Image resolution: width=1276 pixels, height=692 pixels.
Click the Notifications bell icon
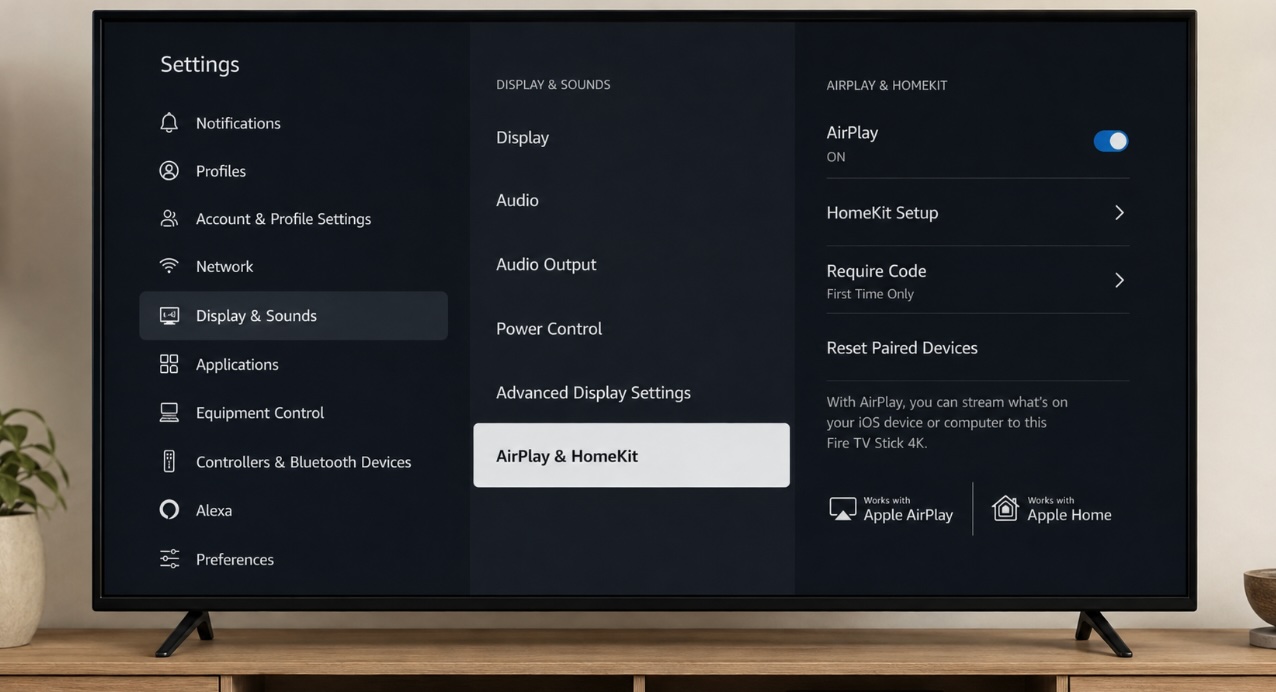pos(169,123)
